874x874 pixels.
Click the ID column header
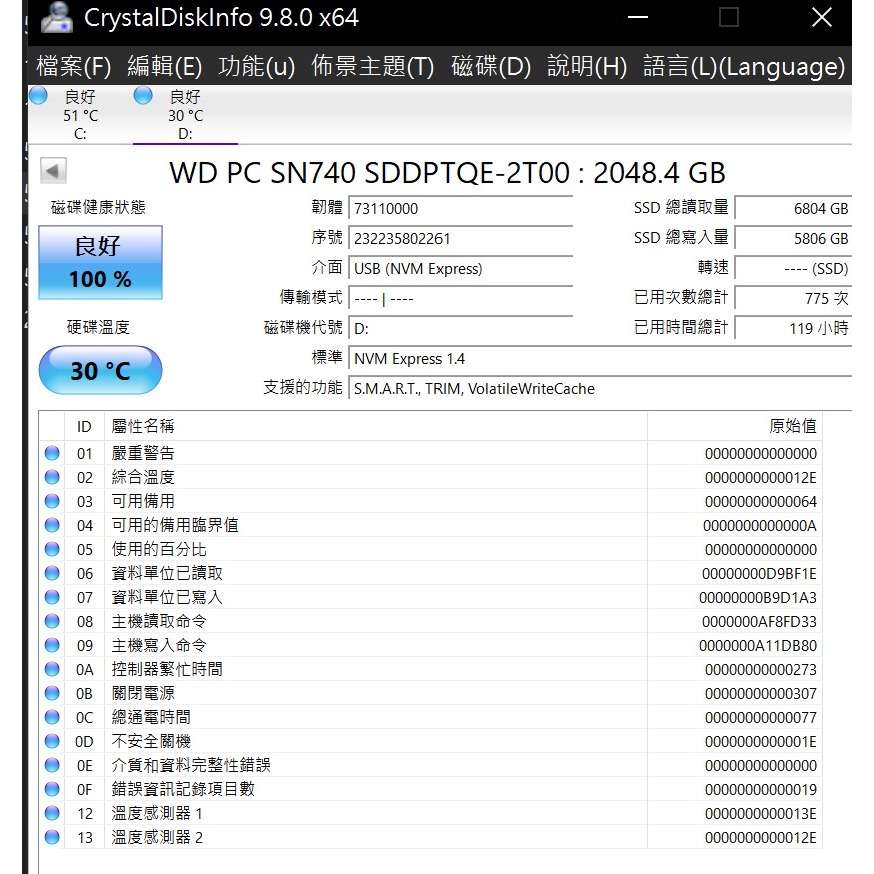click(84, 426)
